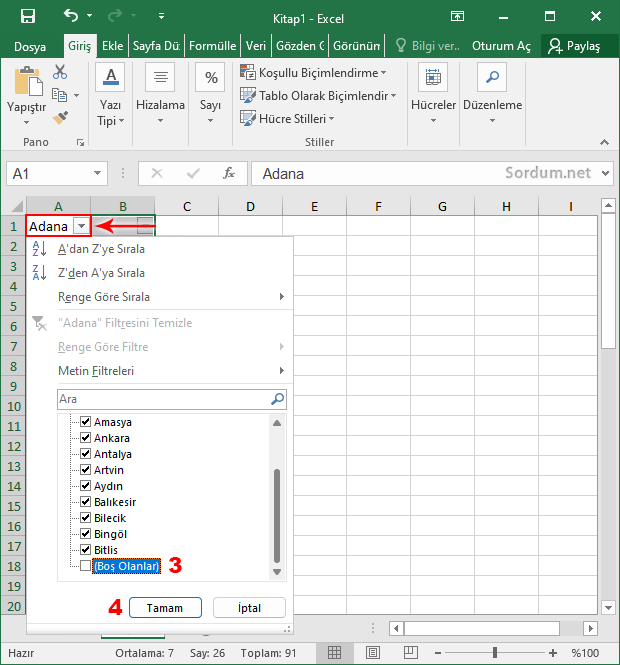The width and height of the screenshot is (620, 665).
Task: Switch to the Formülle ribbon tab
Action: [212, 46]
